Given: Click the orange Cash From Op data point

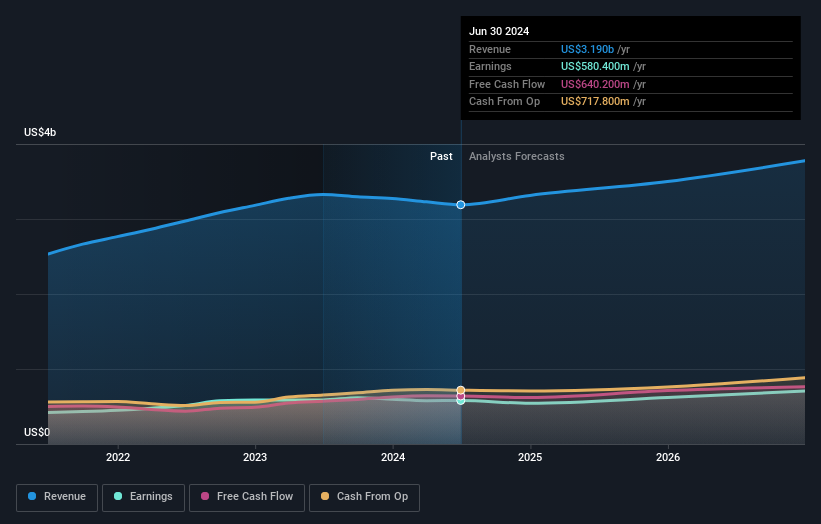Looking at the screenshot, I should (460, 390).
